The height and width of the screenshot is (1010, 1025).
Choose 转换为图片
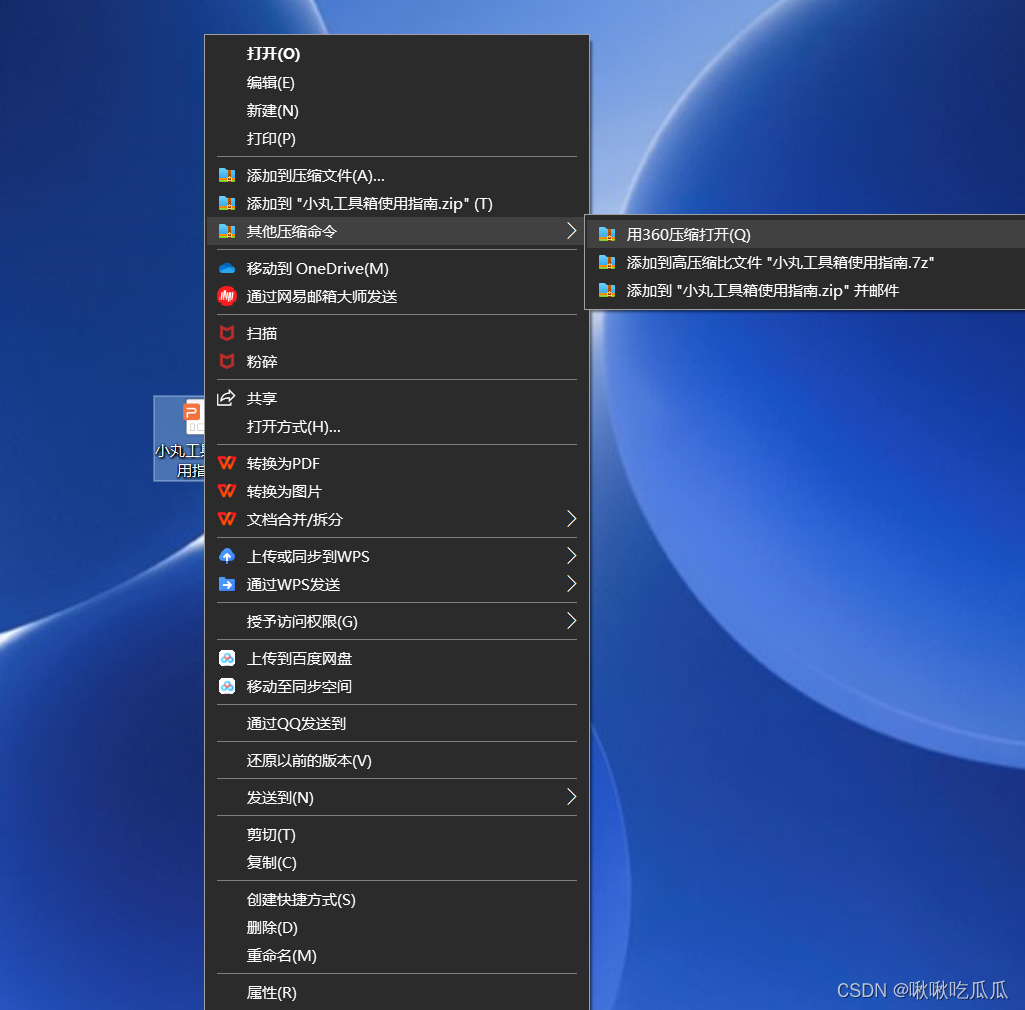pos(397,492)
